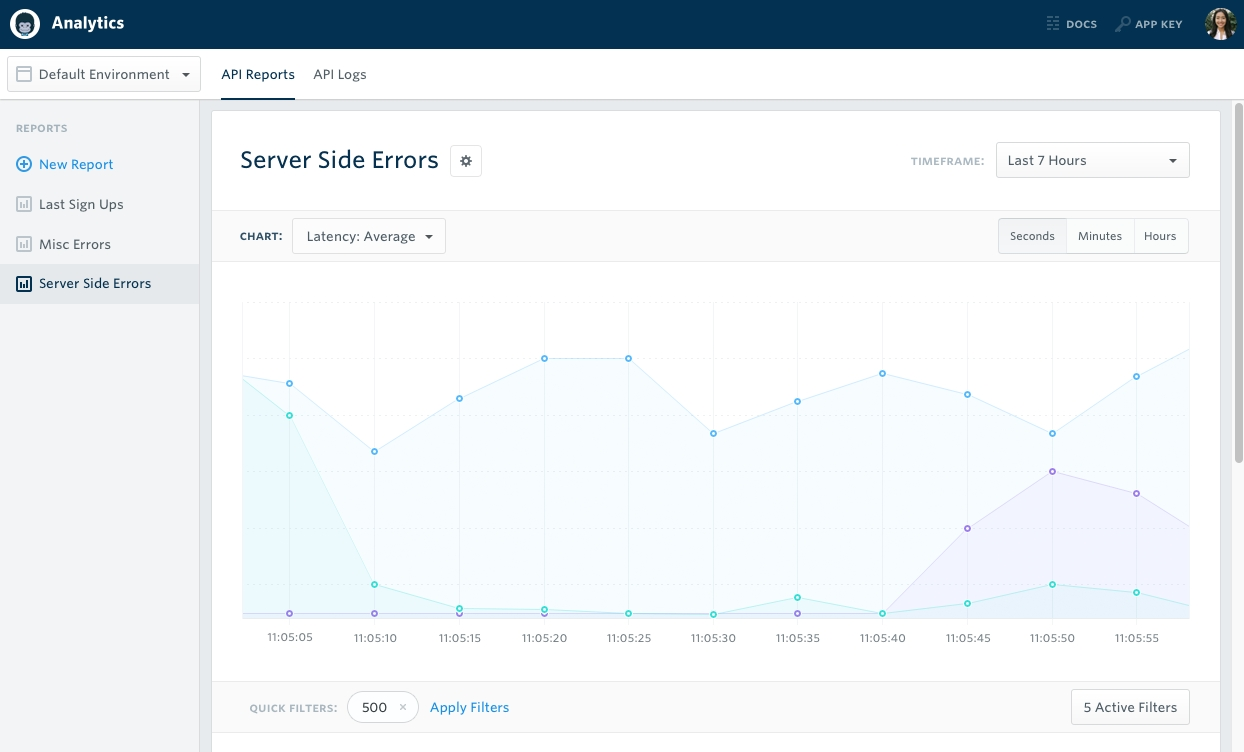Open the Last Sign Ups report
Screen dimensions: 1244x752
click(x=81, y=204)
